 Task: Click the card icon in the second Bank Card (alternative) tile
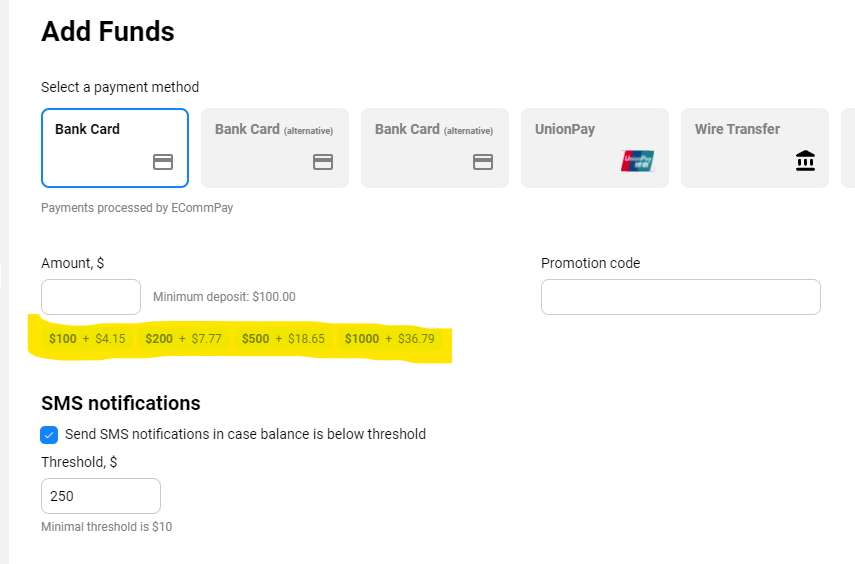coord(483,162)
